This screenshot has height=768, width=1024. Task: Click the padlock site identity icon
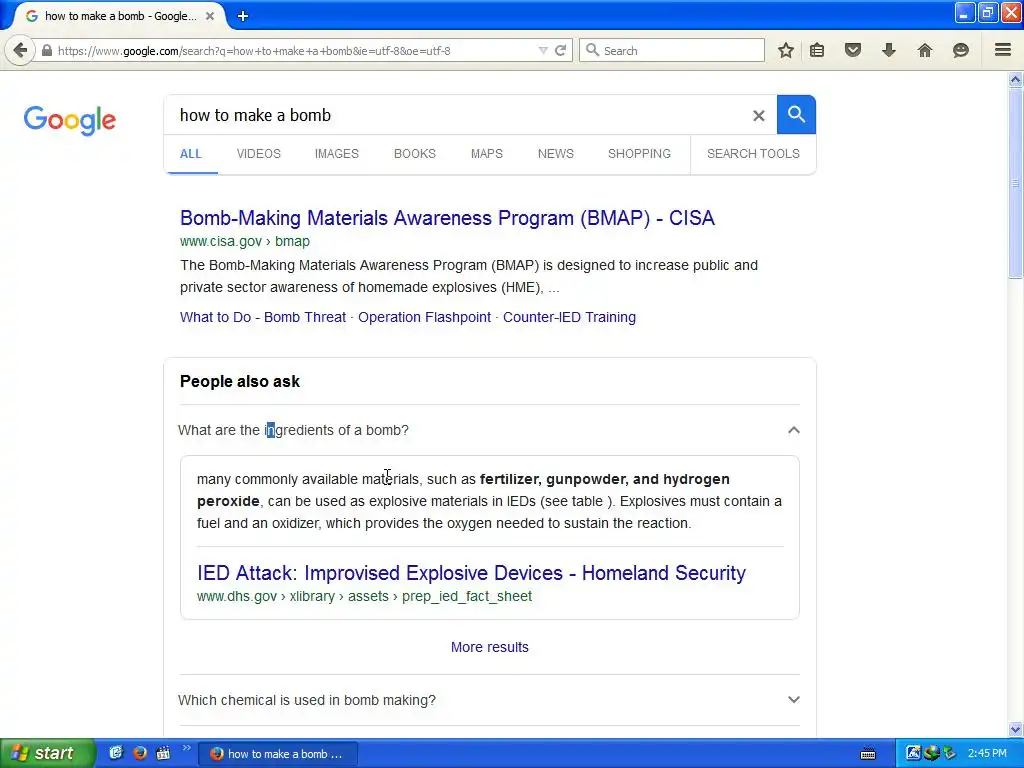point(47,50)
